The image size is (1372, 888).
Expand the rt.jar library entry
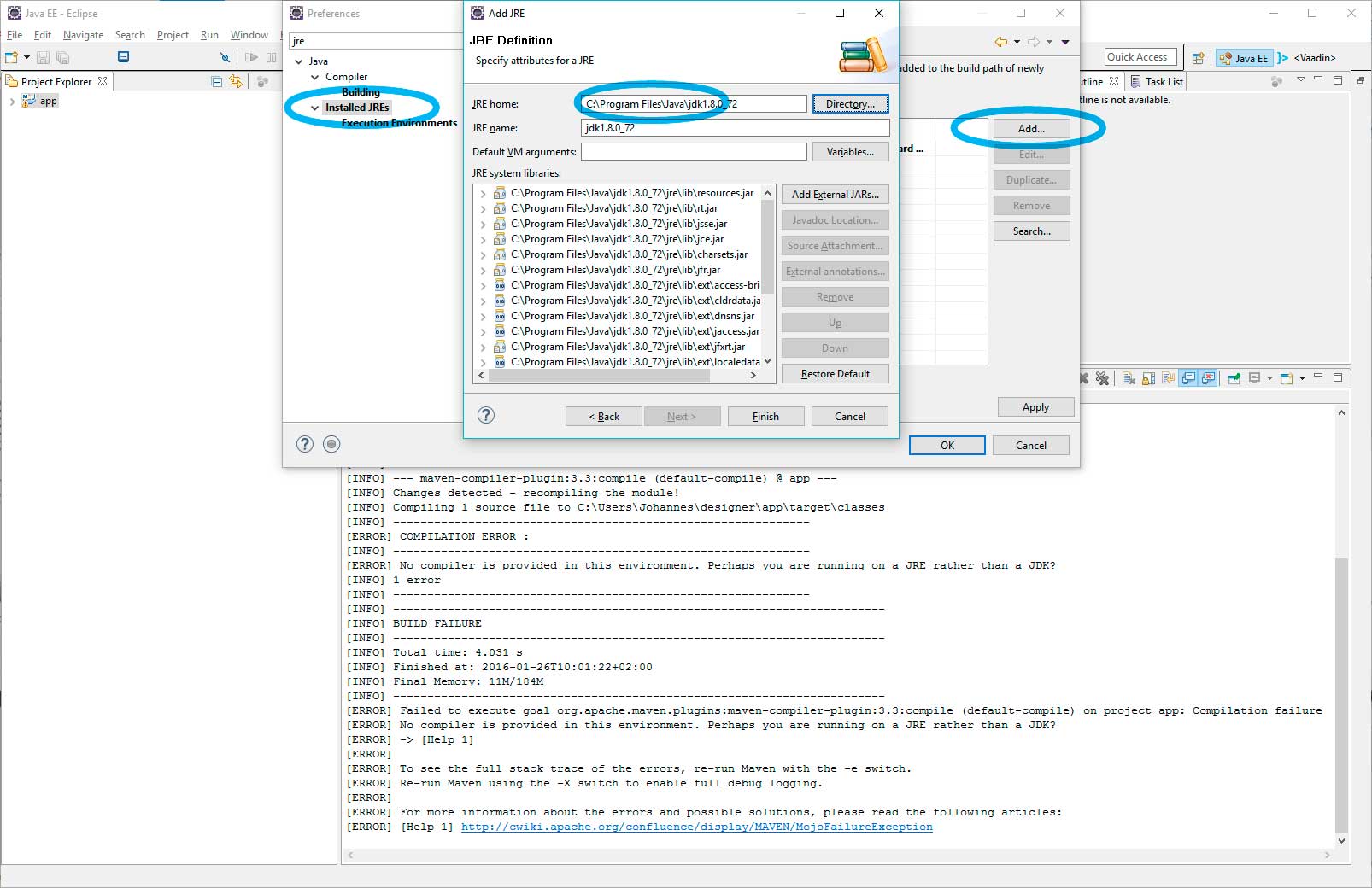pyautogui.click(x=483, y=209)
